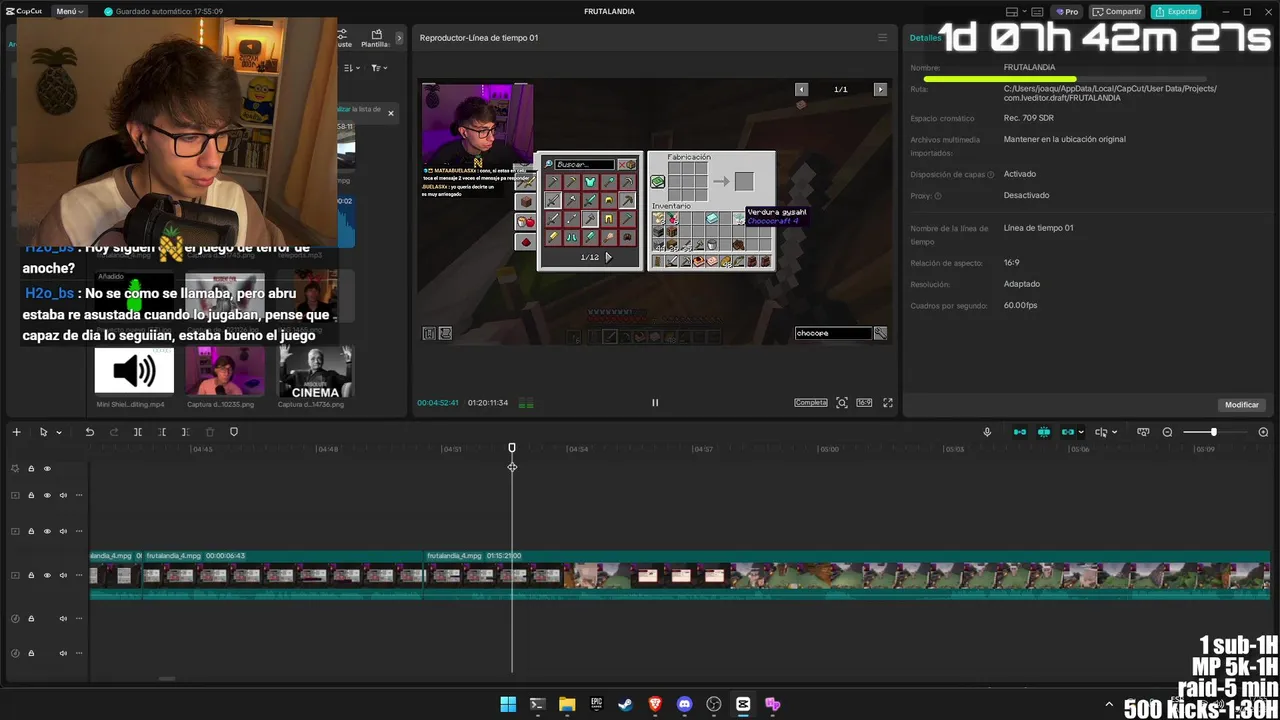
Task: Undo the last edit
Action: pos(89,432)
